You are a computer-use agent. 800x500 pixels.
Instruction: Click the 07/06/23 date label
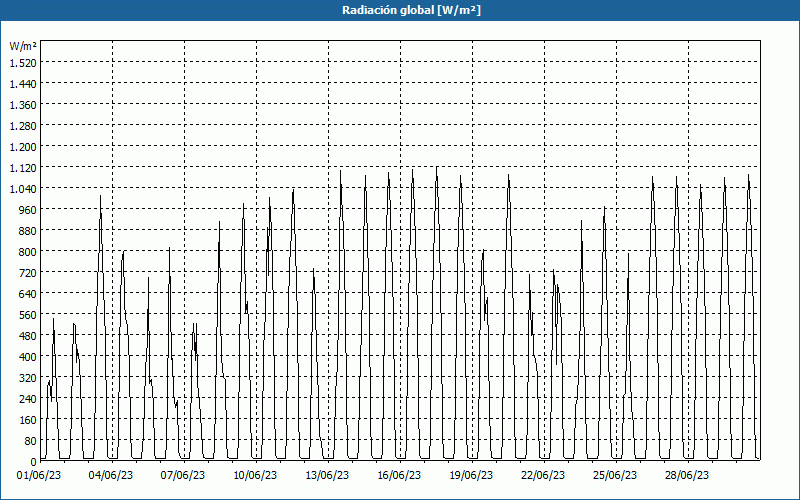[x=183, y=476]
